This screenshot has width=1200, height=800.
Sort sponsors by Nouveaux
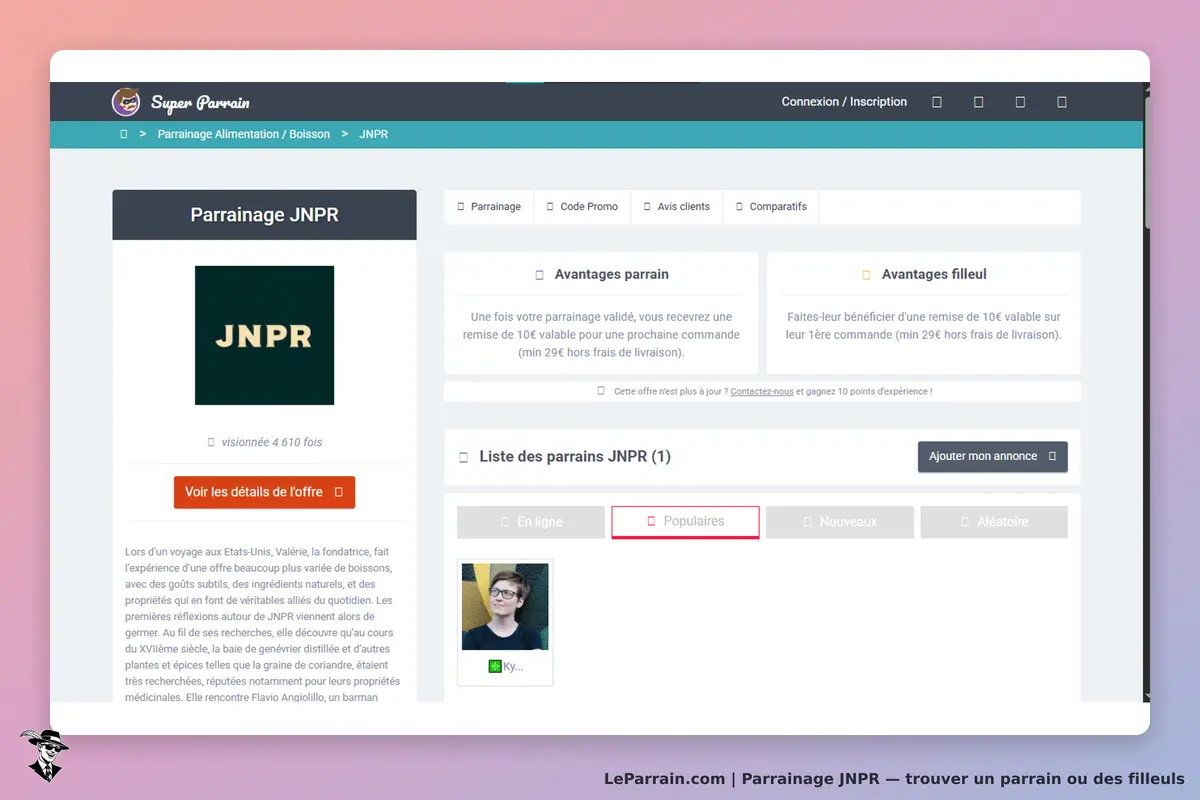[x=839, y=522]
